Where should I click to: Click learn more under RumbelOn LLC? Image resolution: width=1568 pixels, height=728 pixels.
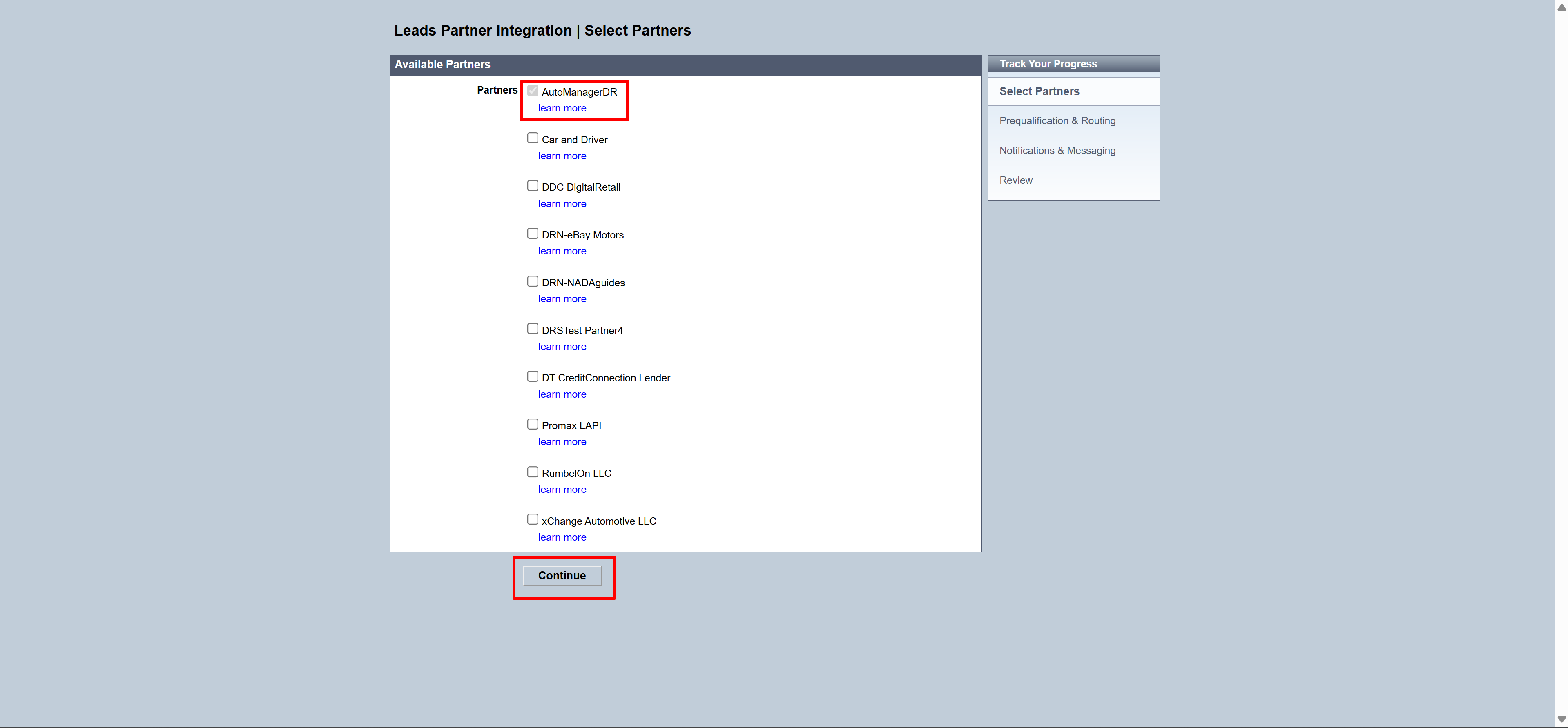point(562,490)
